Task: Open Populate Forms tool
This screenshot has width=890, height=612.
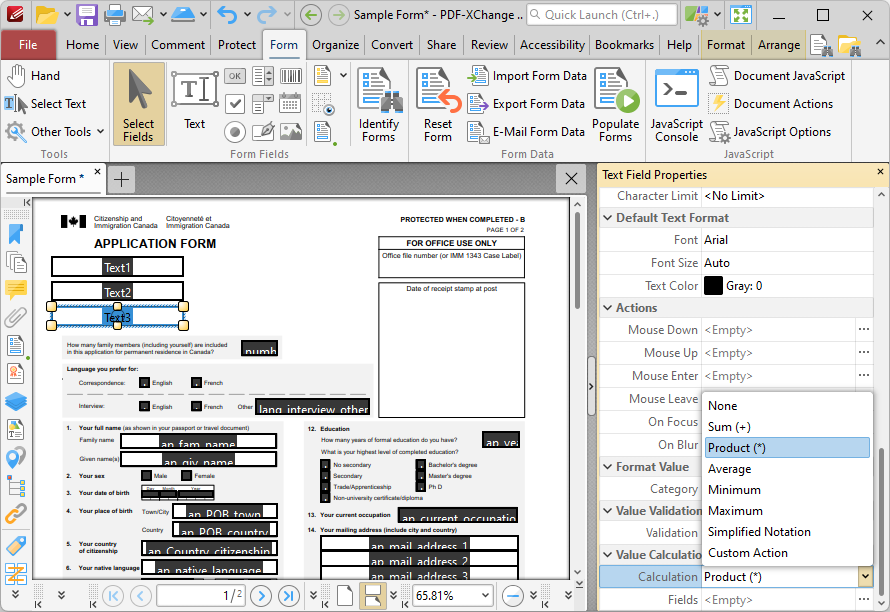Action: [x=616, y=104]
